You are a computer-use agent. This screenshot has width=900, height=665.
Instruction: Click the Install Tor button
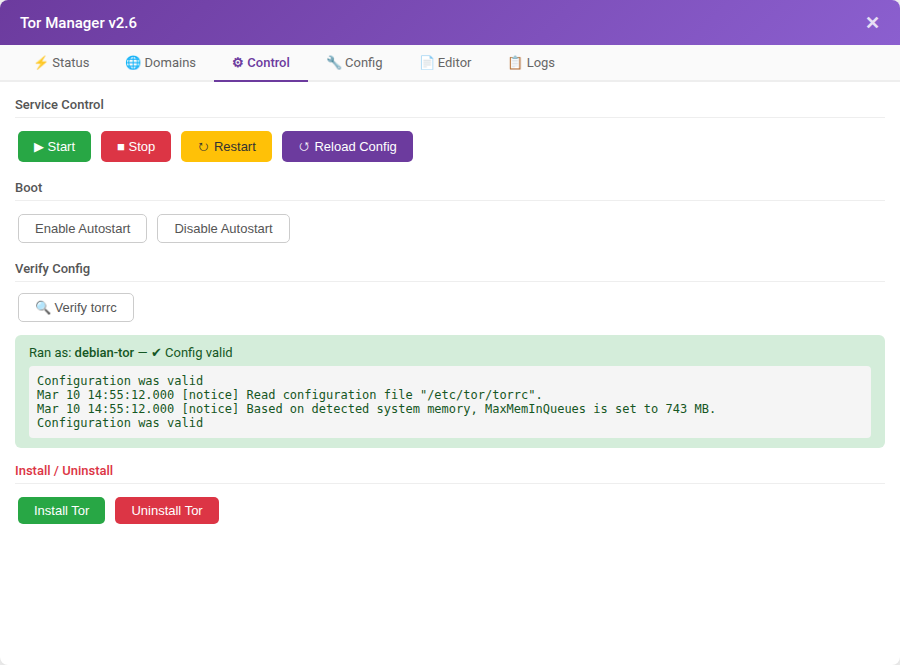coord(61,510)
